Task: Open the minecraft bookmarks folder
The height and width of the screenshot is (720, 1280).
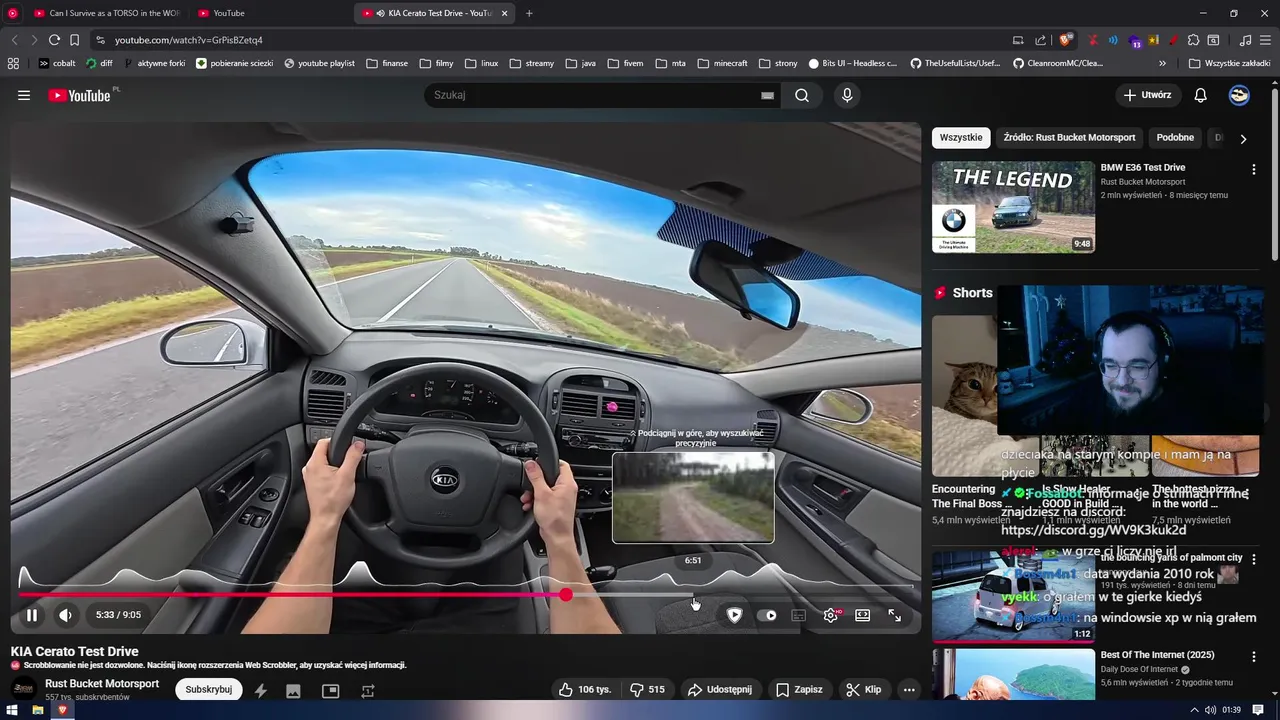Action: 722,63
